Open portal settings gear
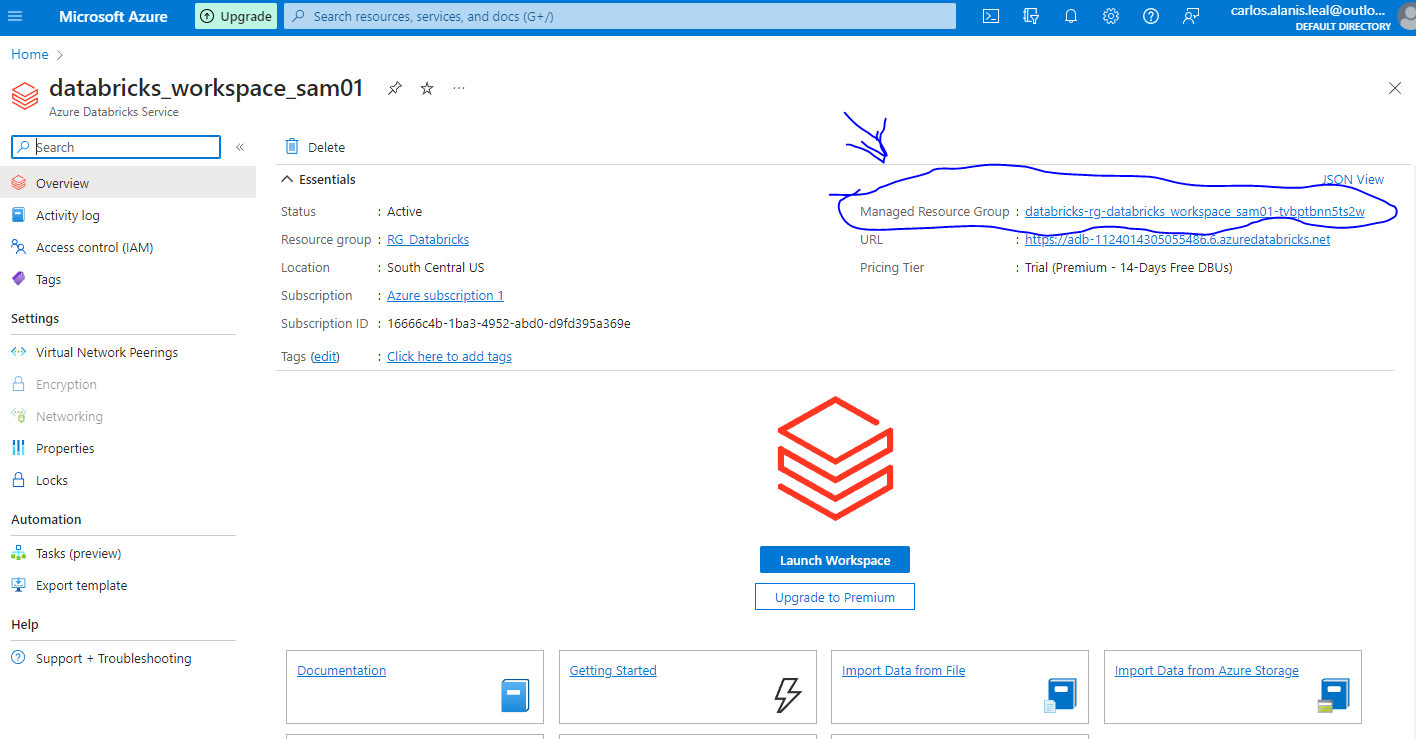 [x=1111, y=16]
